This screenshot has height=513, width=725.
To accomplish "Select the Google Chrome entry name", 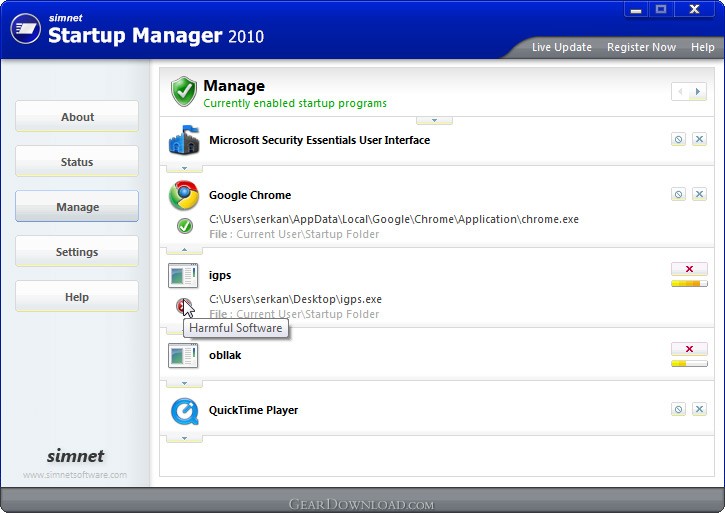I will tap(250, 195).
